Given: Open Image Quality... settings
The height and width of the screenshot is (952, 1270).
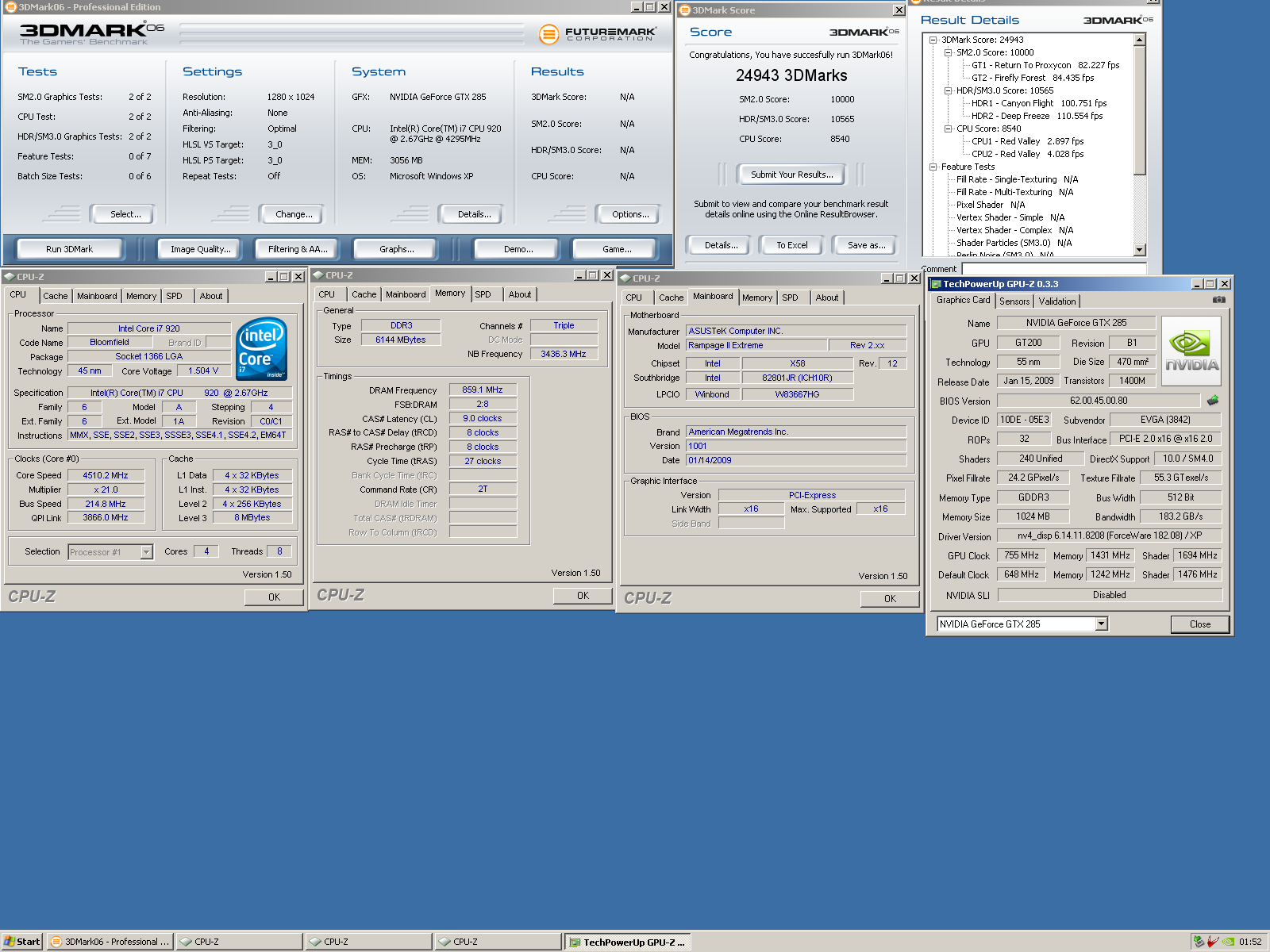Looking at the screenshot, I should 201,249.
